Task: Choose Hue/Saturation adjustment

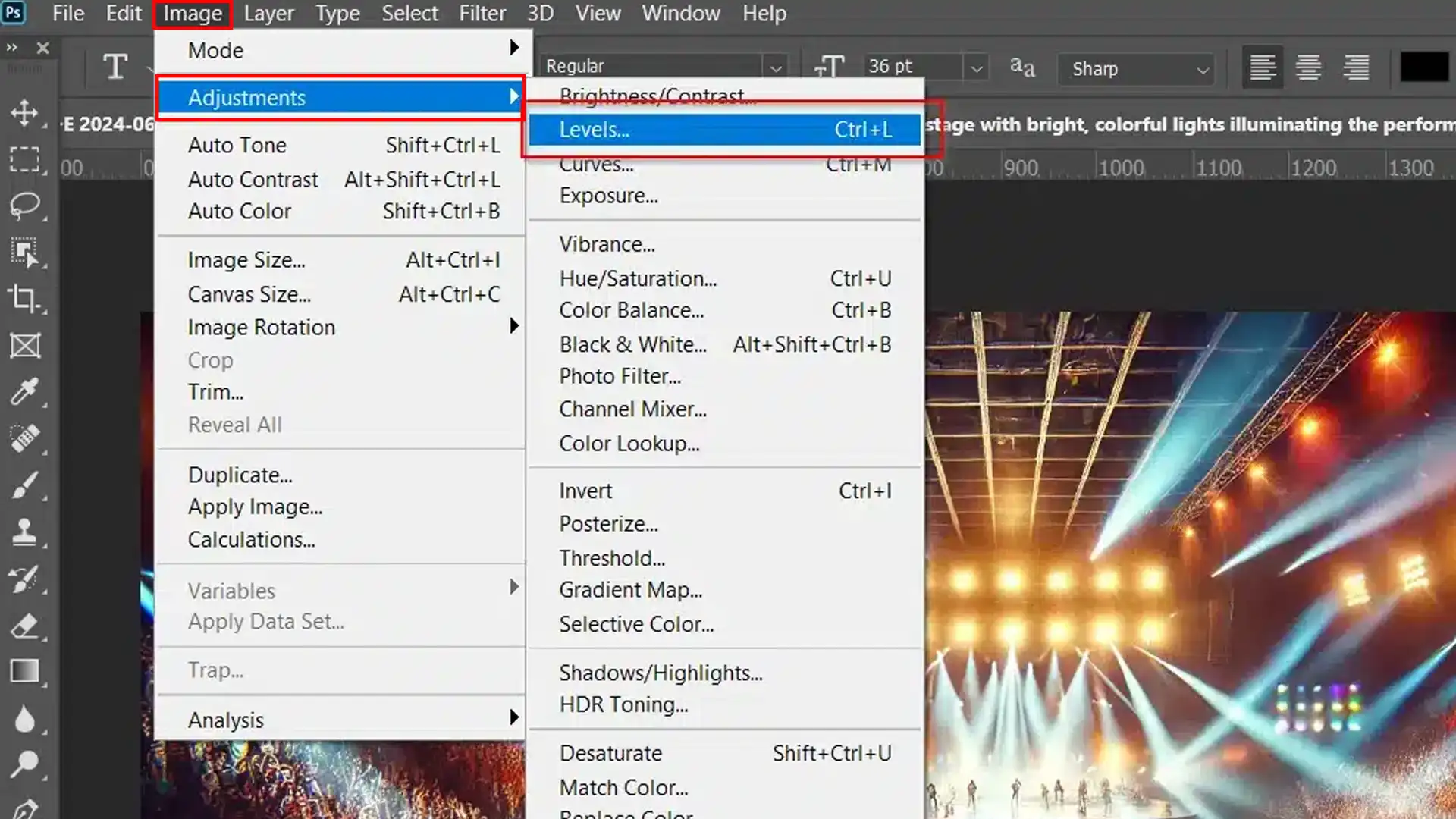Action: (725, 278)
